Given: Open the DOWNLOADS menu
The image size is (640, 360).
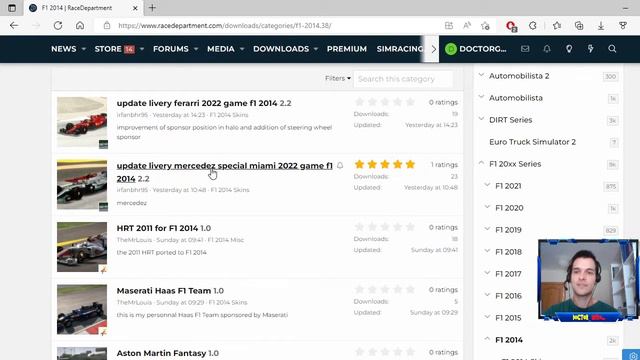Looking at the screenshot, I should click(x=281, y=49).
